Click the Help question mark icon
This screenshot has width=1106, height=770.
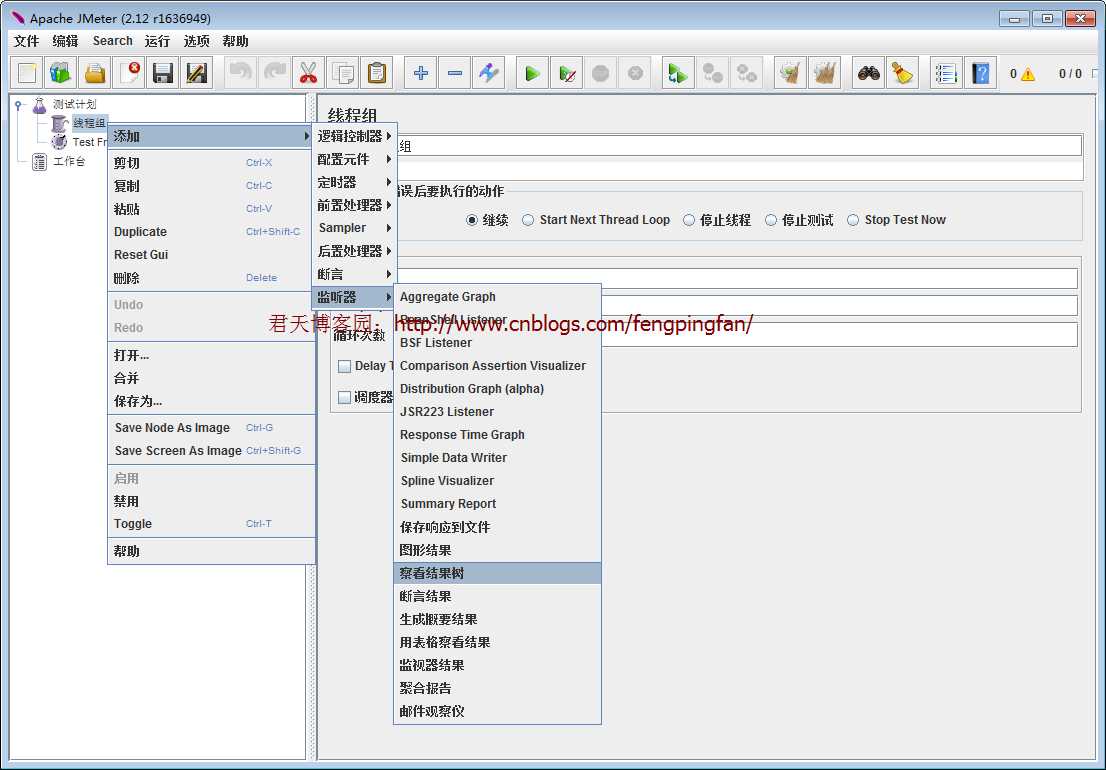click(x=980, y=73)
